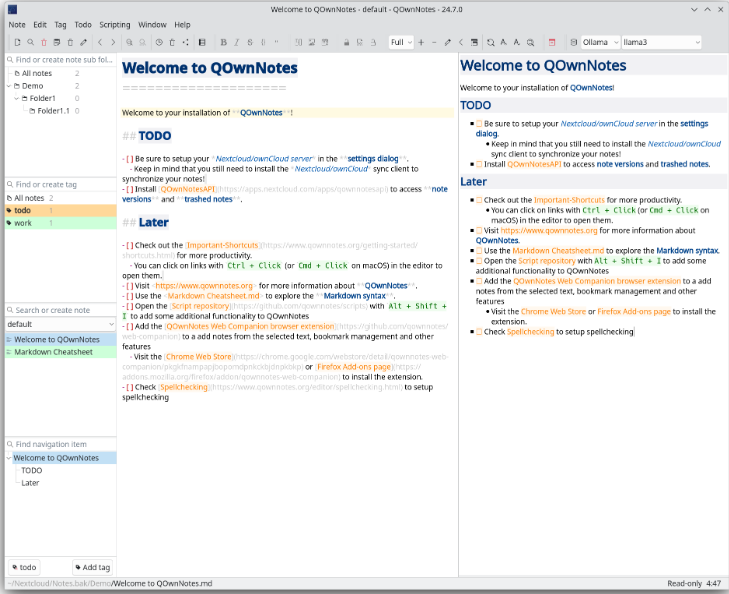Collapse the Demo folder tree node

[x=9, y=86]
